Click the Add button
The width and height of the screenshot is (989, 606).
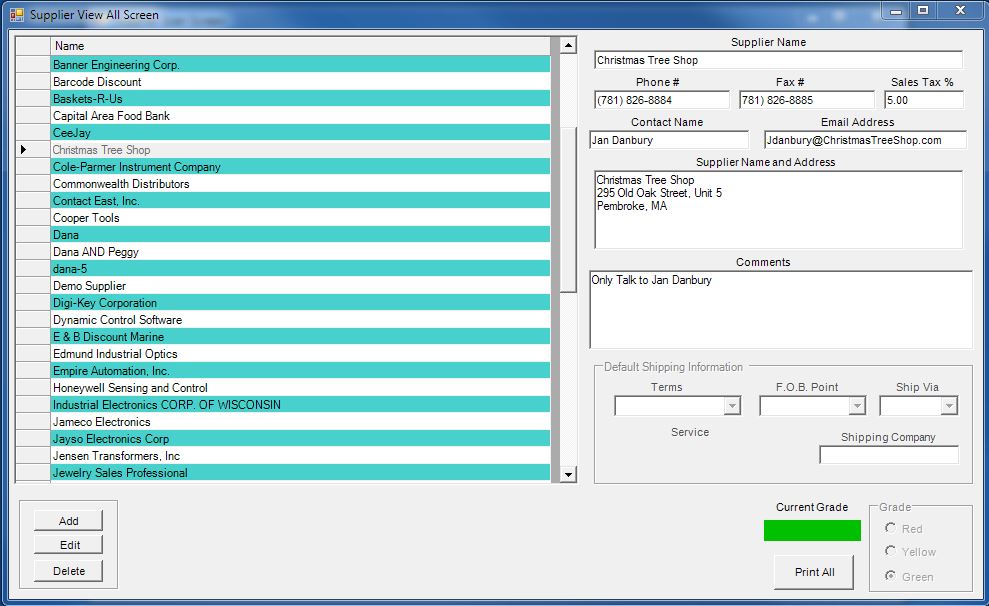pos(68,521)
